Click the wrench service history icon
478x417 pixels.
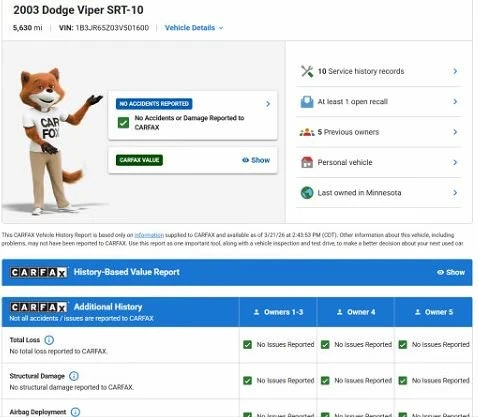click(x=307, y=71)
